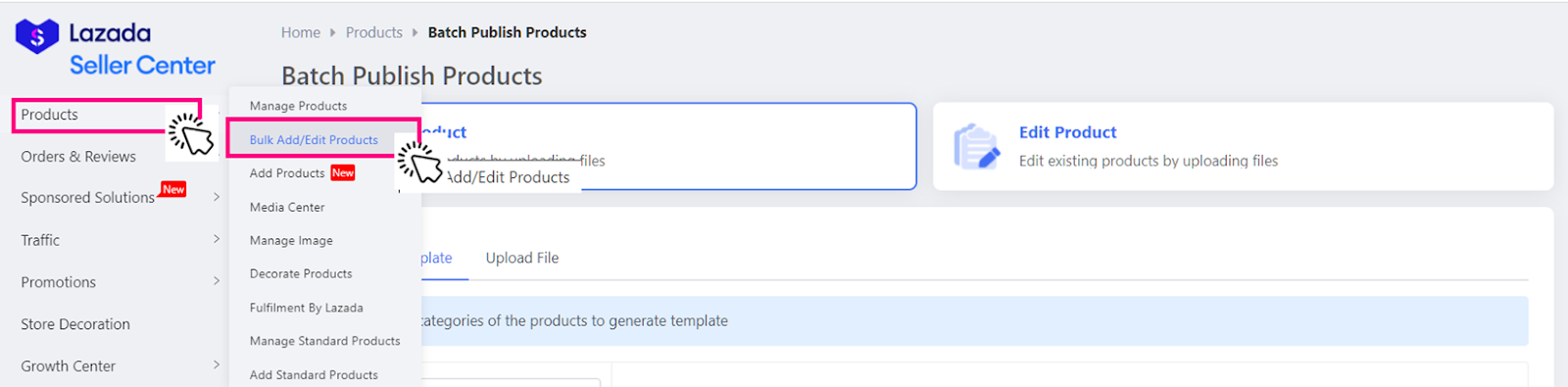This screenshot has height=387, width=1568.
Task: Choose Add Products with New badge
Action: point(302,173)
